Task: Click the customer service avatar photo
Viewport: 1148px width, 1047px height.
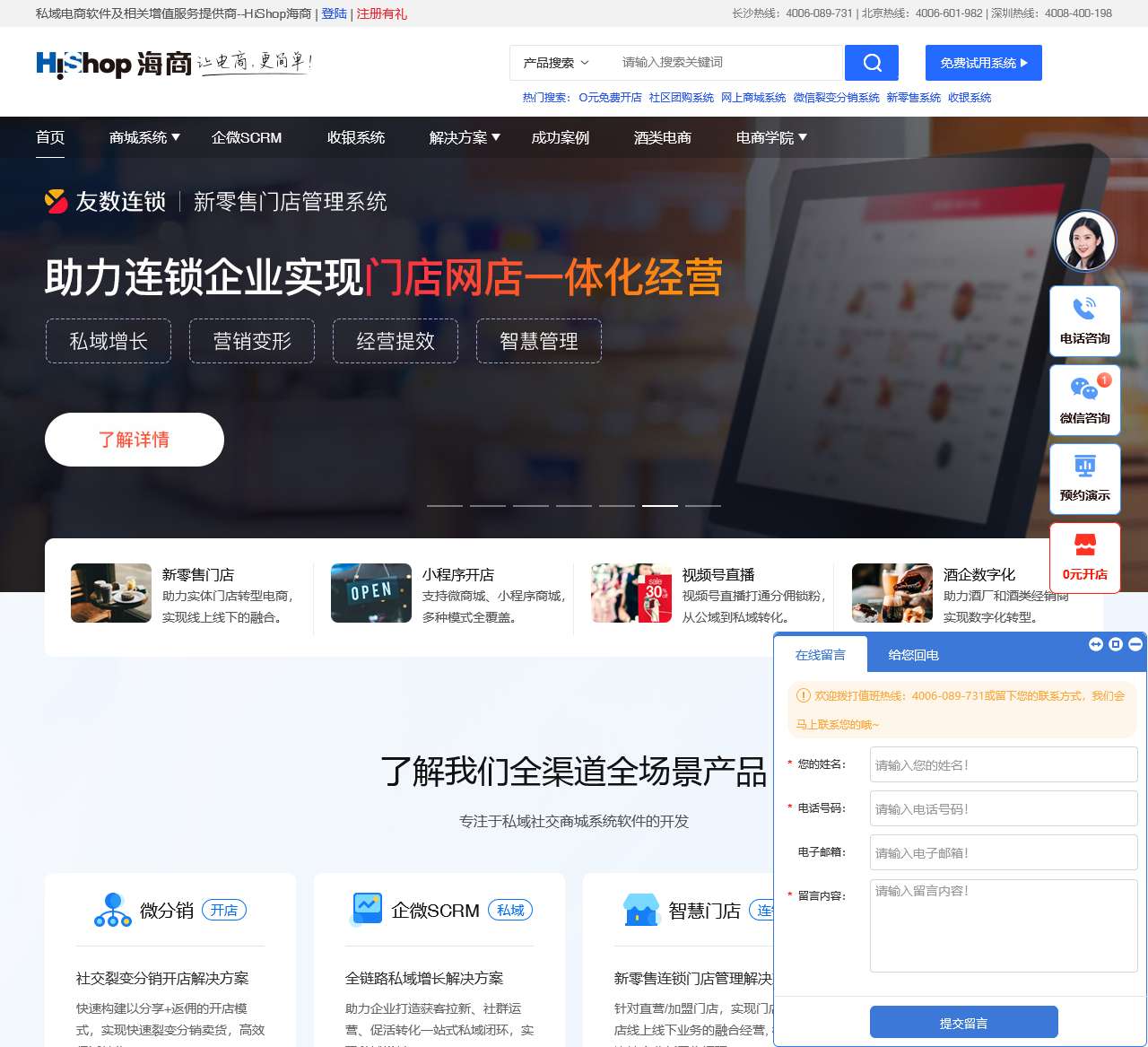Action: 1085,241
